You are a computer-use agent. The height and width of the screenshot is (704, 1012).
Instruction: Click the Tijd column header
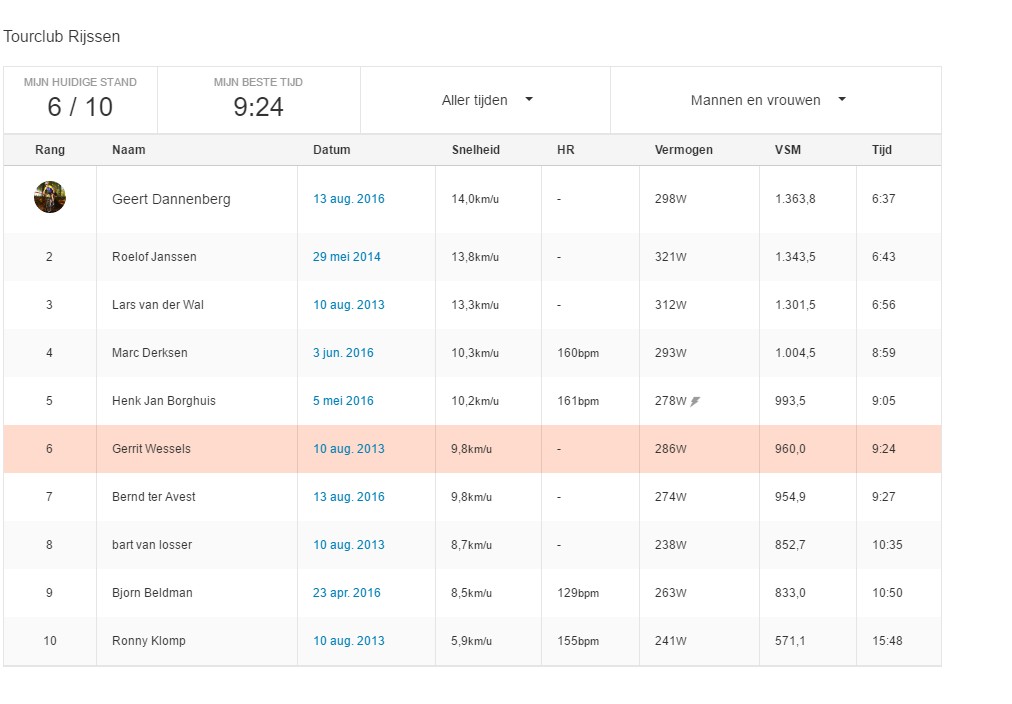pos(881,150)
